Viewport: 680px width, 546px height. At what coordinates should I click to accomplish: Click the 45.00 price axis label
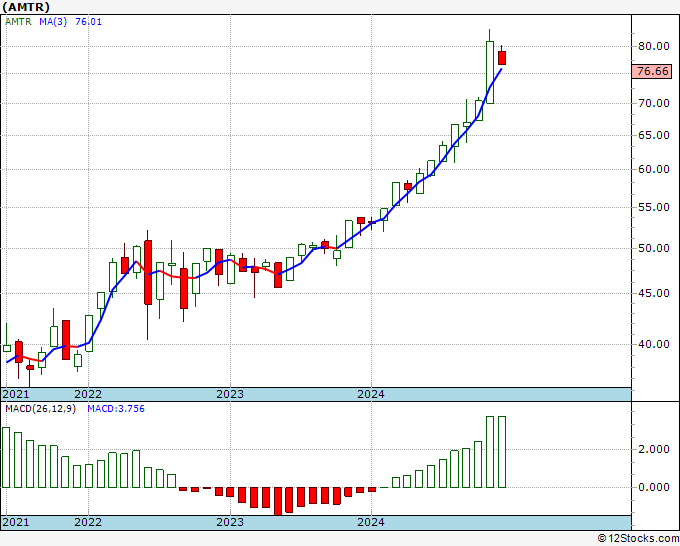tap(654, 294)
